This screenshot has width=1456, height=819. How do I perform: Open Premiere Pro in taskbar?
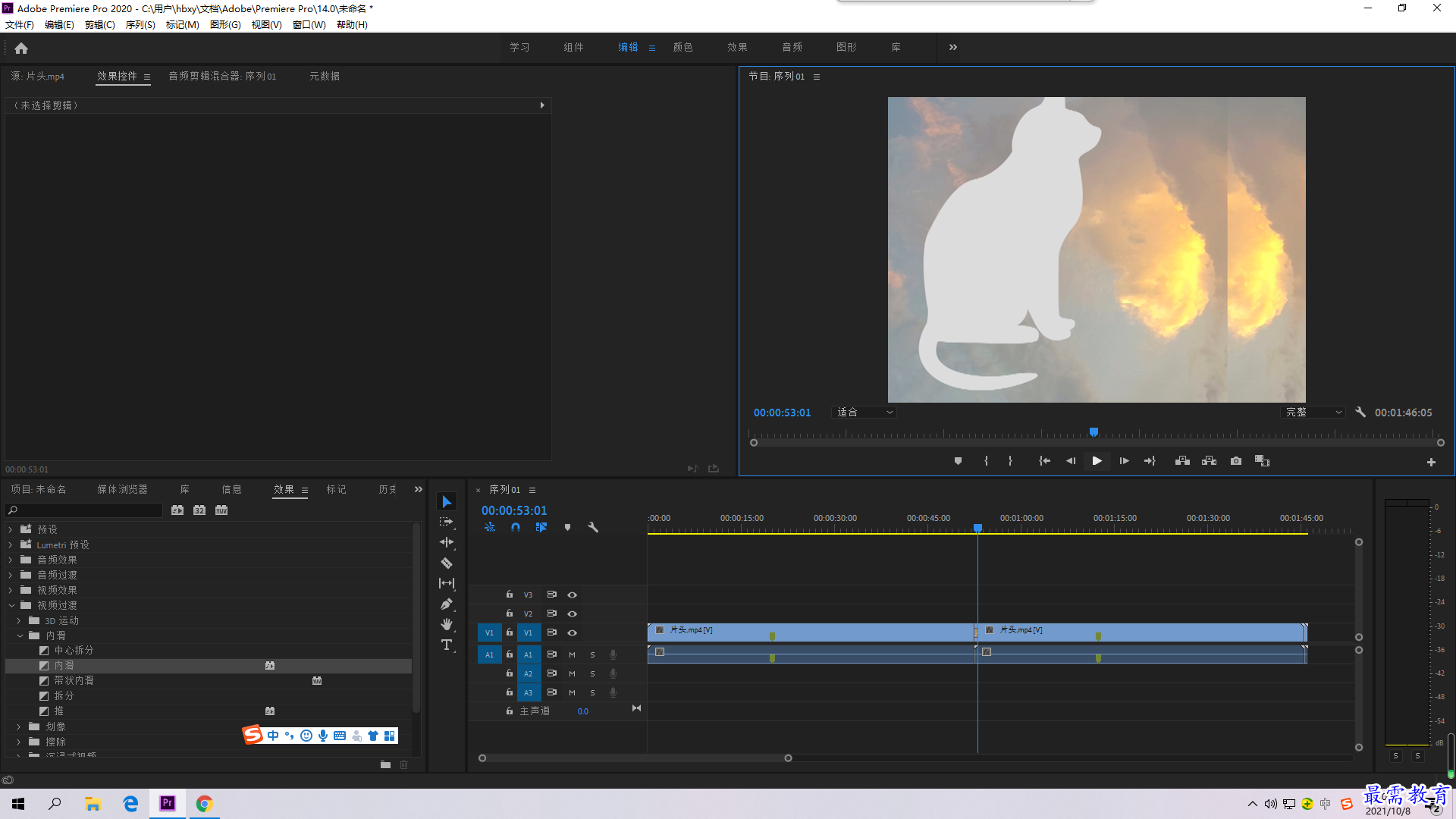168,803
